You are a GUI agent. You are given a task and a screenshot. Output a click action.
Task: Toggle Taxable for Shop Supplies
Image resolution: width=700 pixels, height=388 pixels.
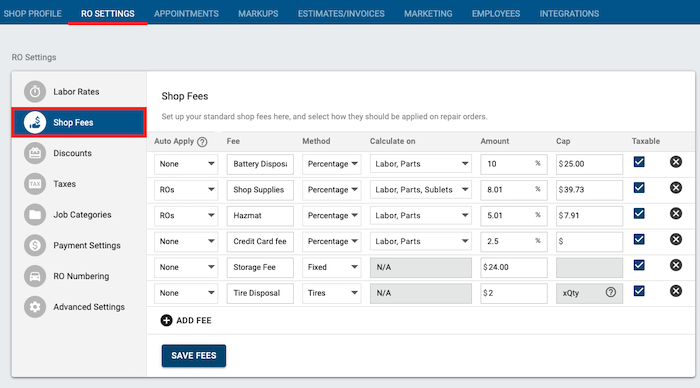tap(639, 188)
